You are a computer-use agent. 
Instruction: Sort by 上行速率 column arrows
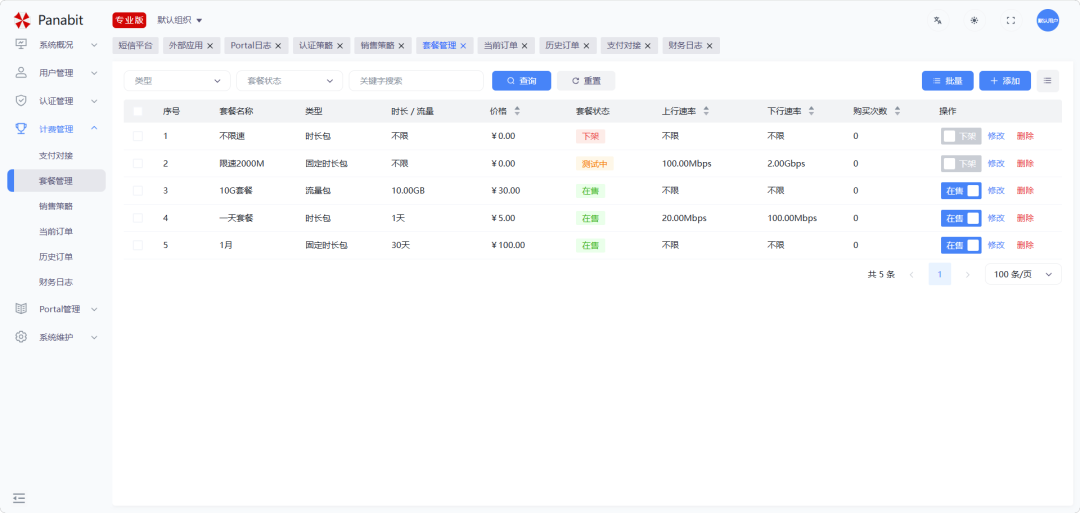(x=706, y=111)
